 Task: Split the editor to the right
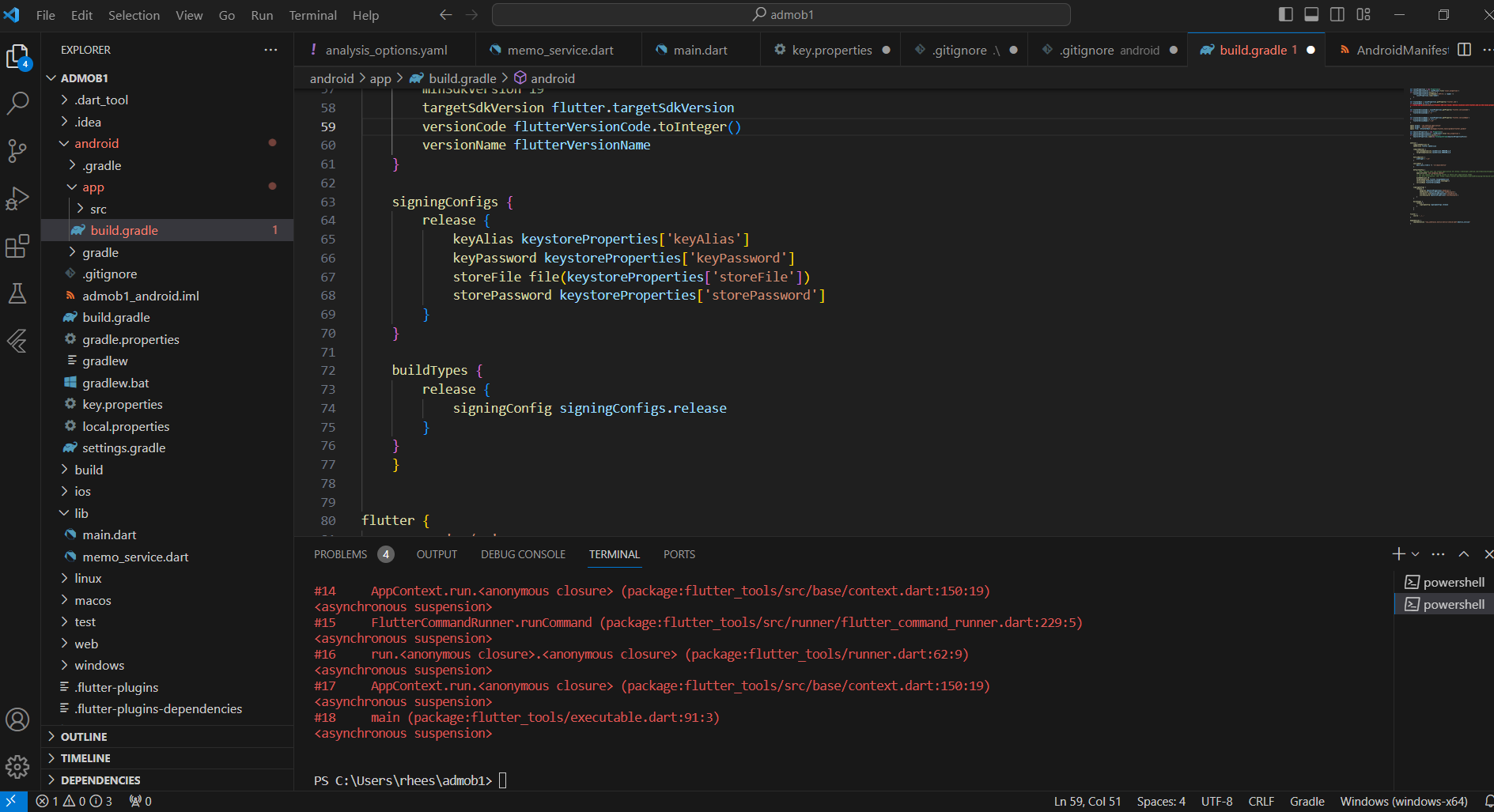pyautogui.click(x=1464, y=50)
